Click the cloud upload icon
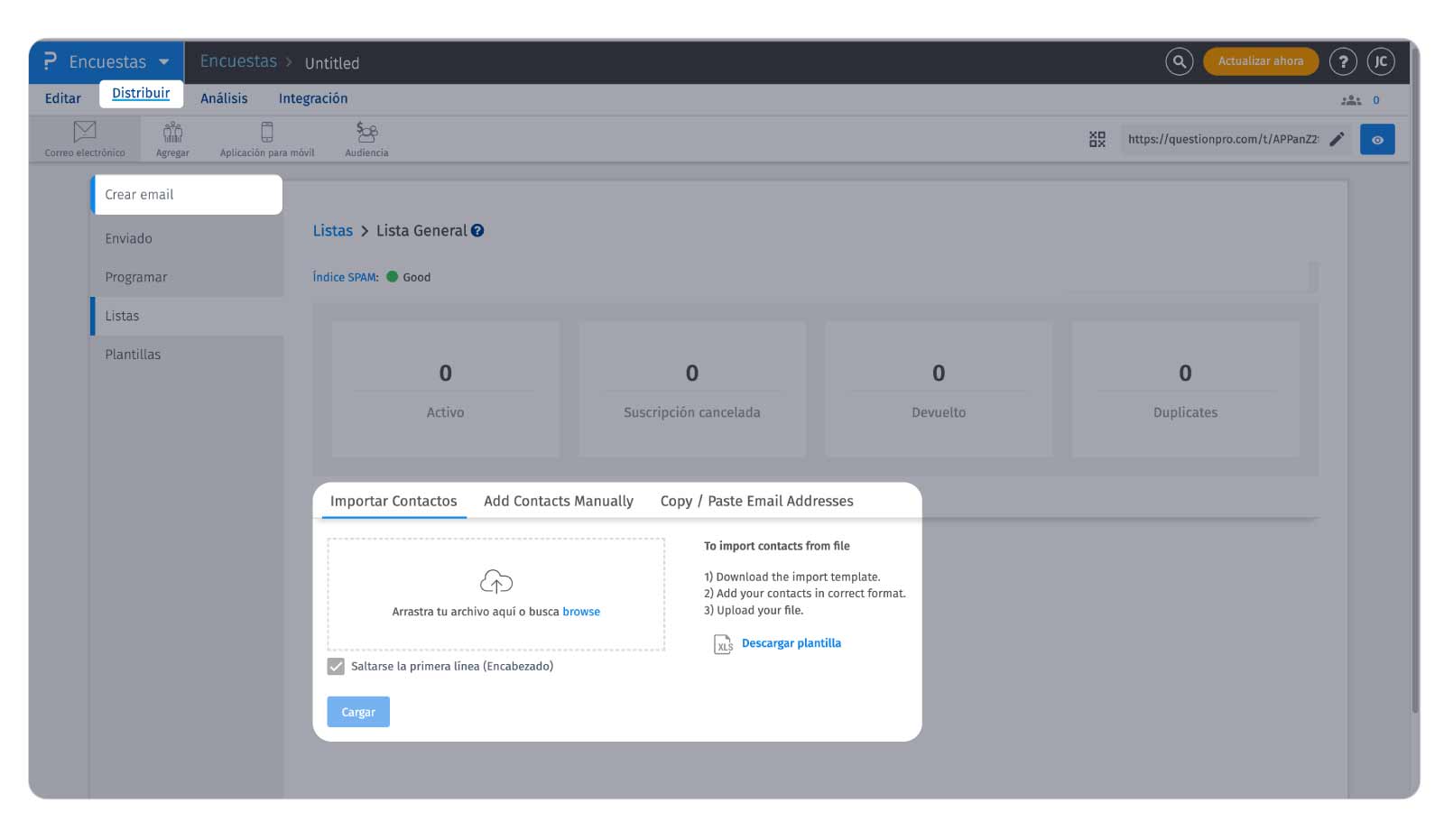This screenshot has width=1444, height=840. [x=495, y=582]
